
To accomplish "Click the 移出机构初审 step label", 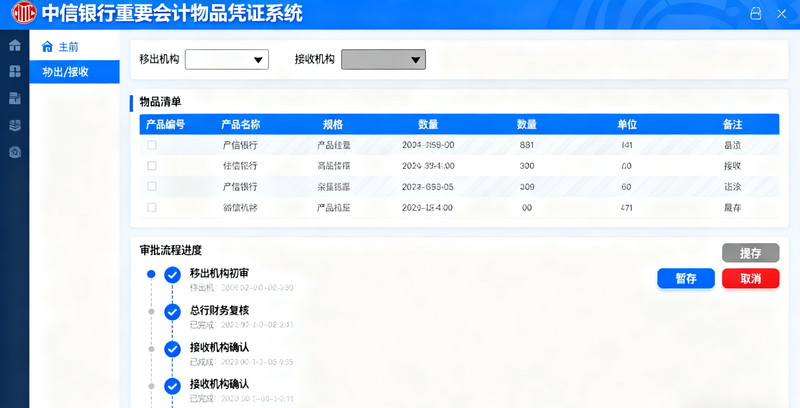I will tap(219, 273).
